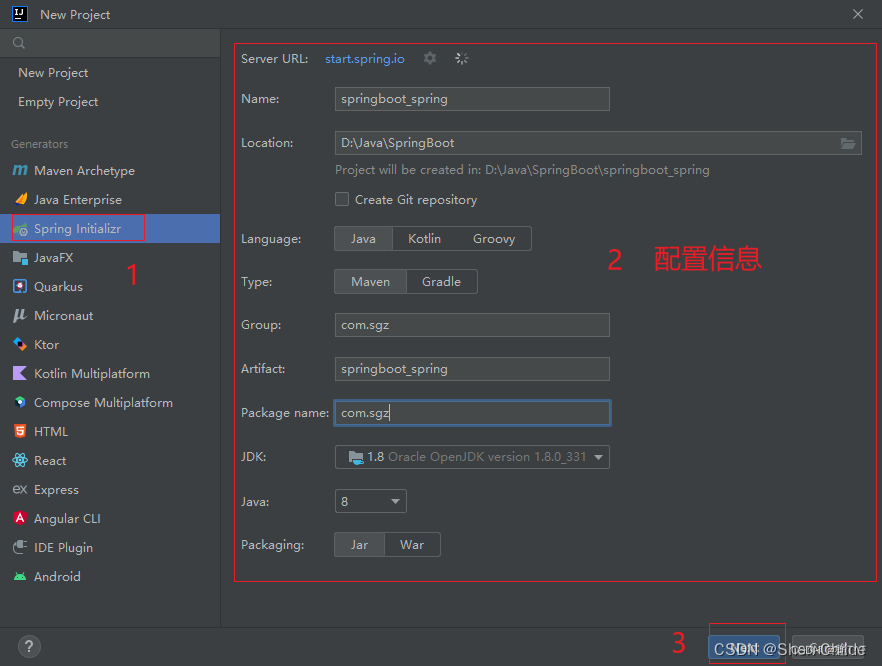
Task: Choose Kotlin Multiplatform generator
Action: point(92,374)
